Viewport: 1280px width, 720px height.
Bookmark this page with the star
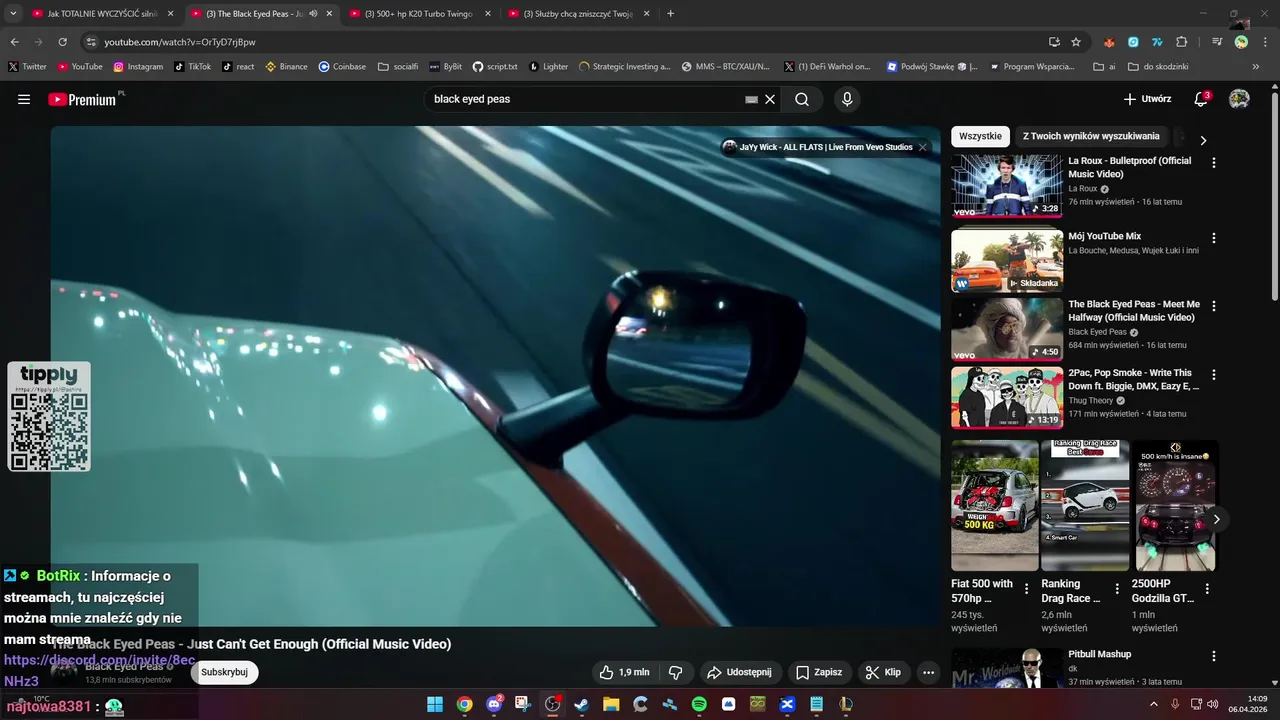[1076, 42]
